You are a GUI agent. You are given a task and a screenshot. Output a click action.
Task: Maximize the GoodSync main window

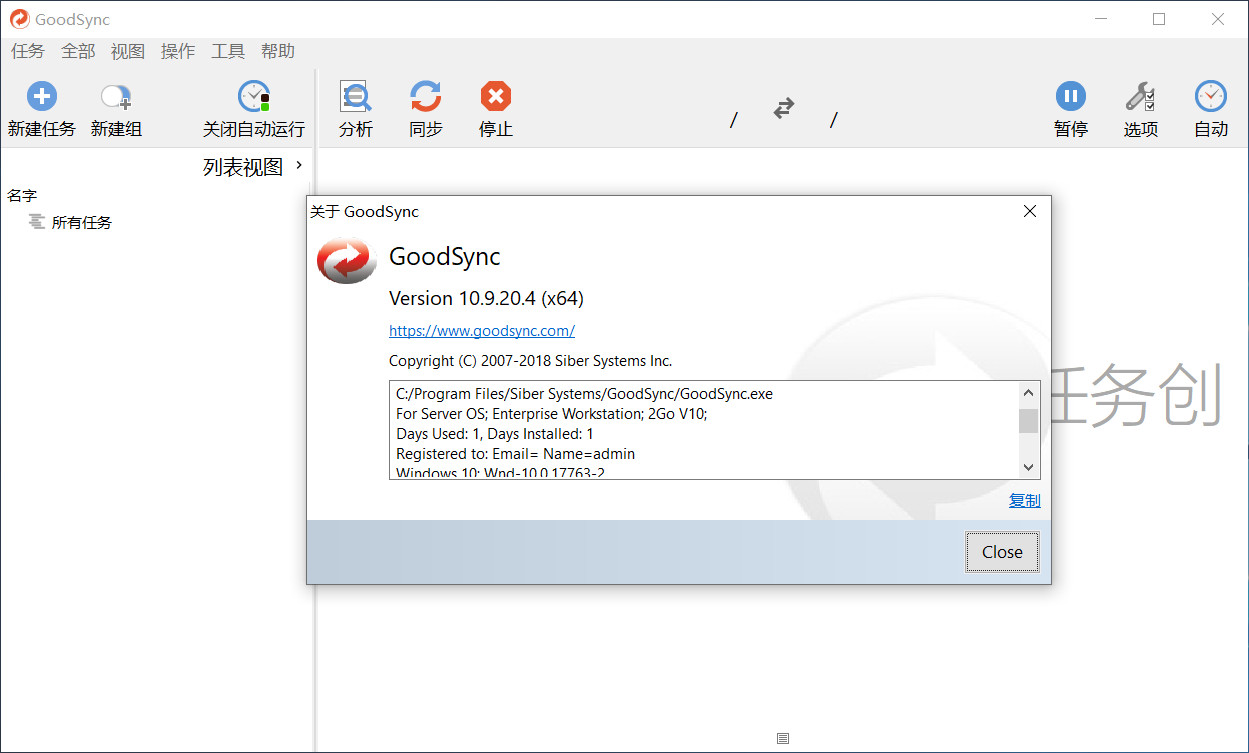[x=1159, y=19]
